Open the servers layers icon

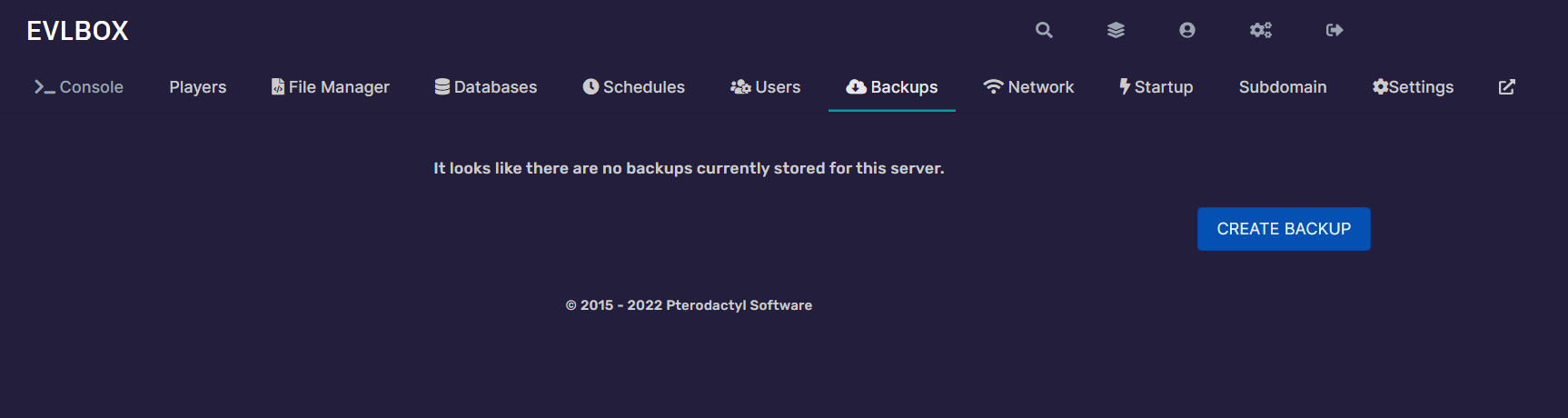[1116, 30]
